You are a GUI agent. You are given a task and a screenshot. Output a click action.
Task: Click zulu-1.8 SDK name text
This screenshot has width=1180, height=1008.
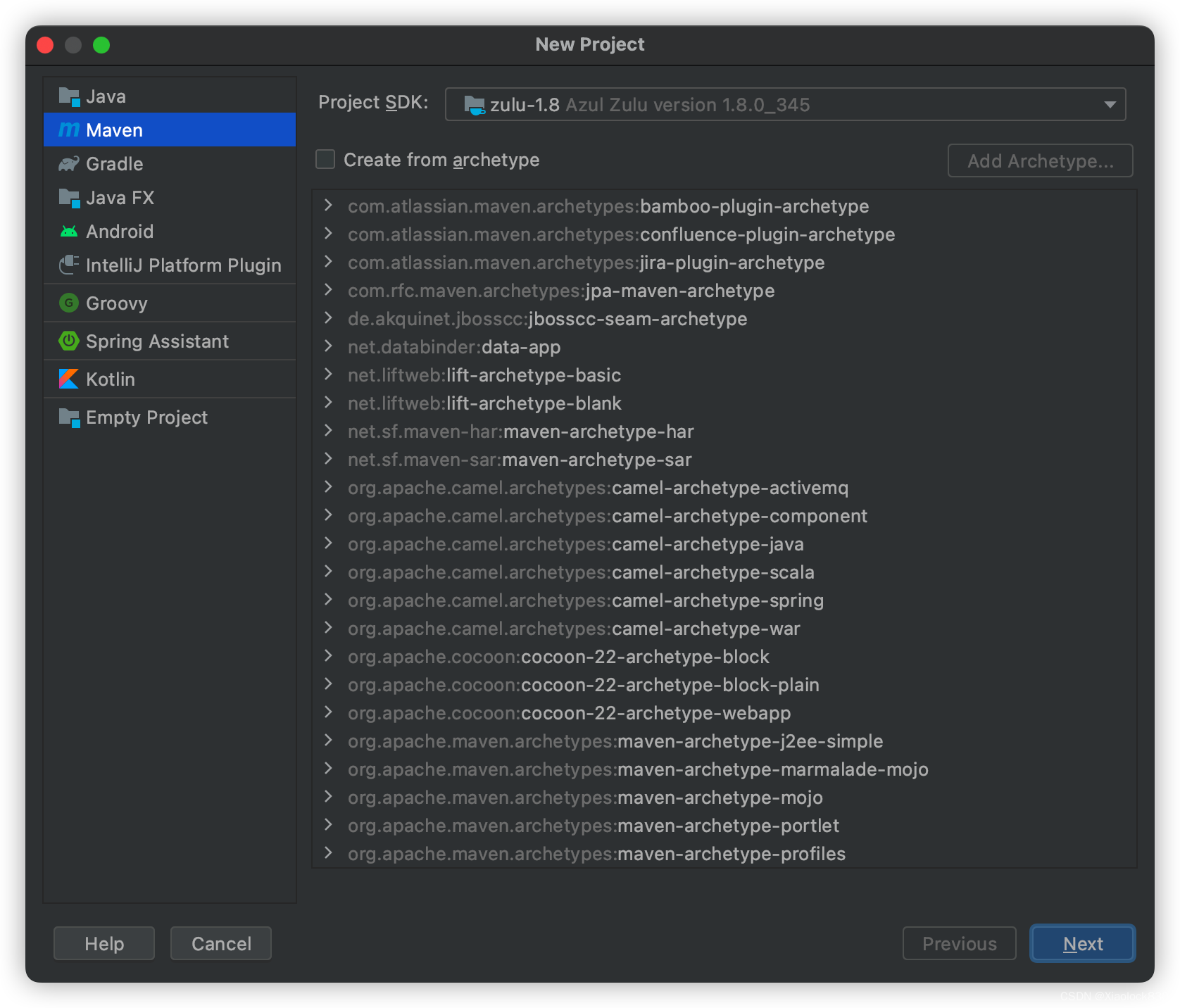coord(525,105)
